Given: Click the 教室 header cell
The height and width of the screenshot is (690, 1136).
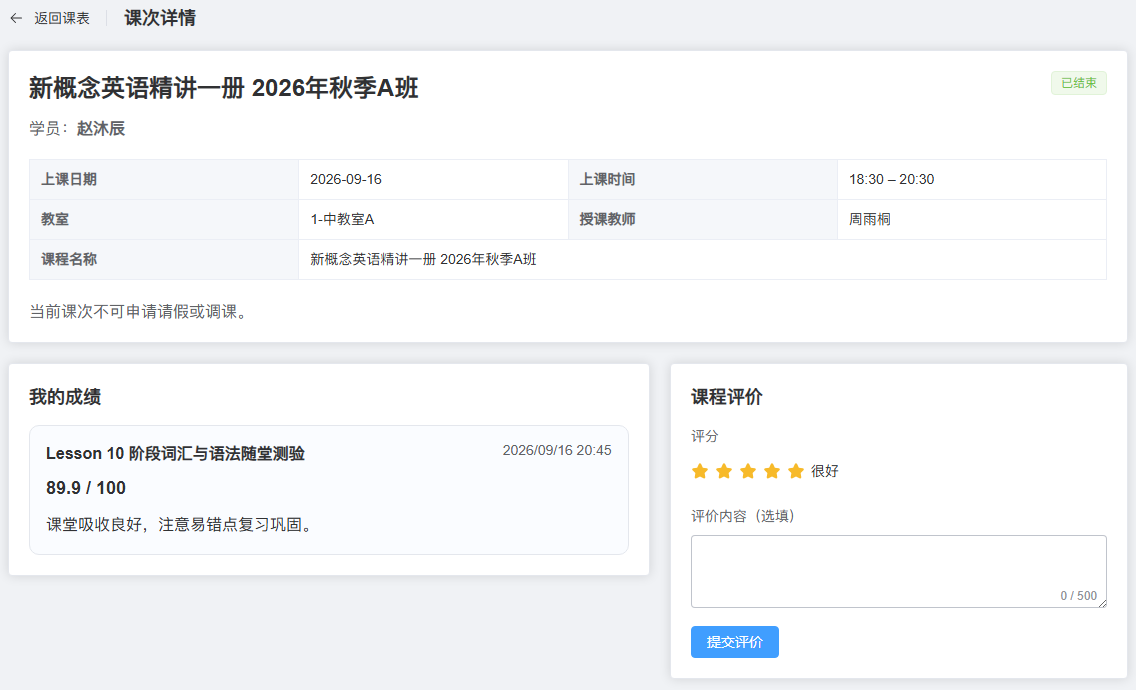Looking at the screenshot, I should pyautogui.click(x=164, y=219).
